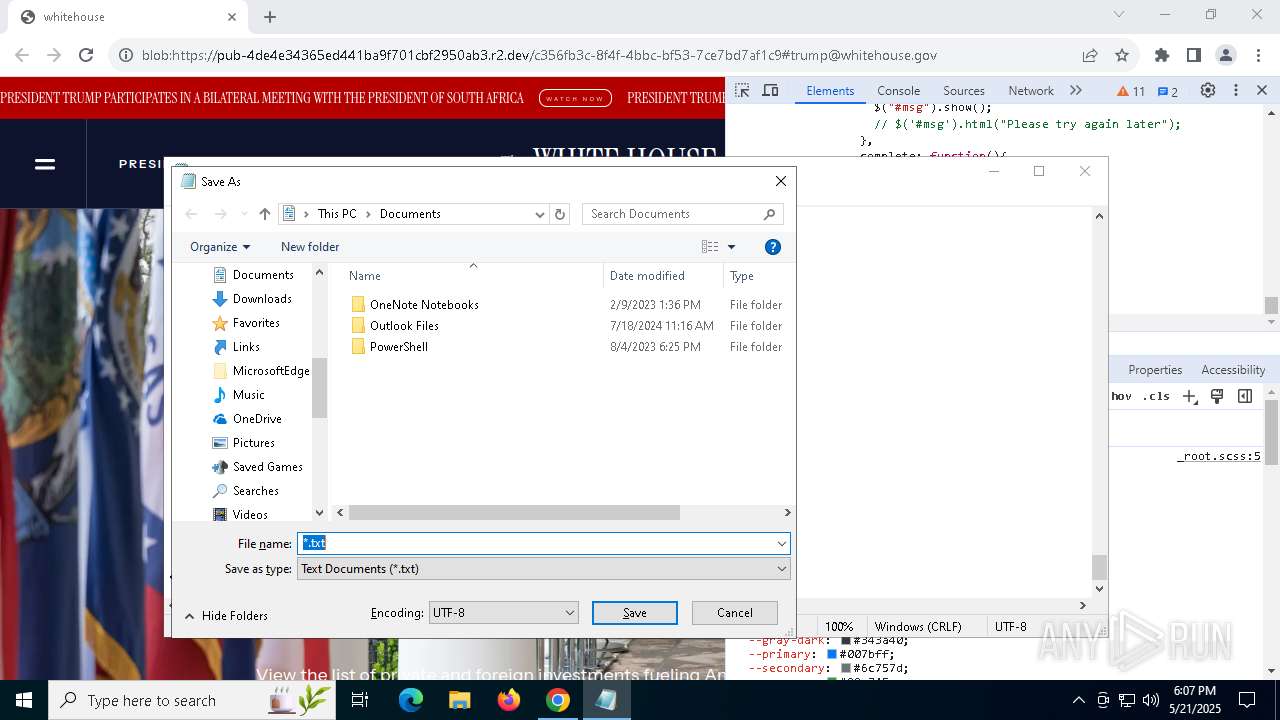The image size is (1280, 720).
Task: Open Chrome three-dot menu
Action: tap(1258, 56)
